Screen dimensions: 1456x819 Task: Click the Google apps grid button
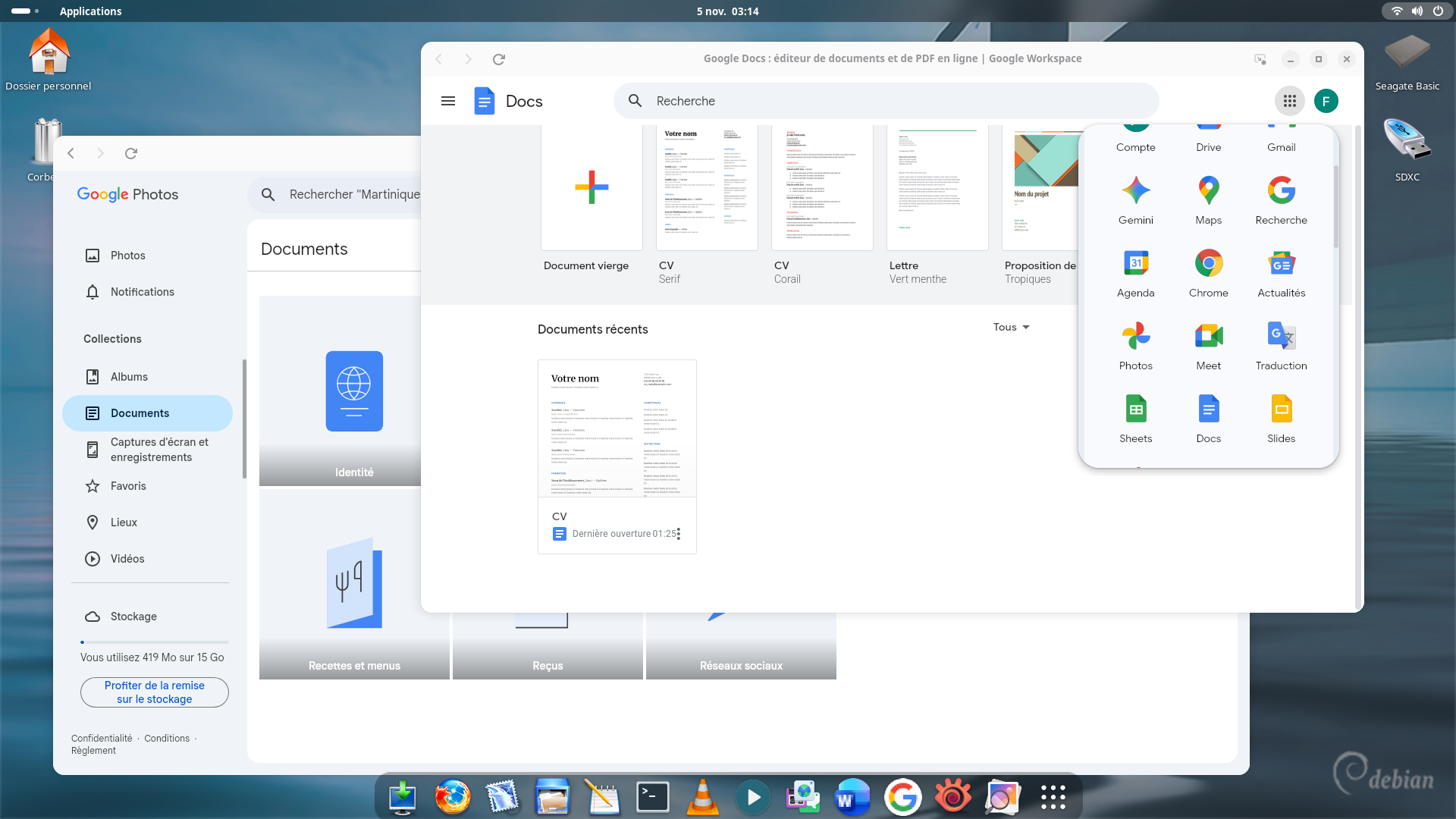(1289, 101)
